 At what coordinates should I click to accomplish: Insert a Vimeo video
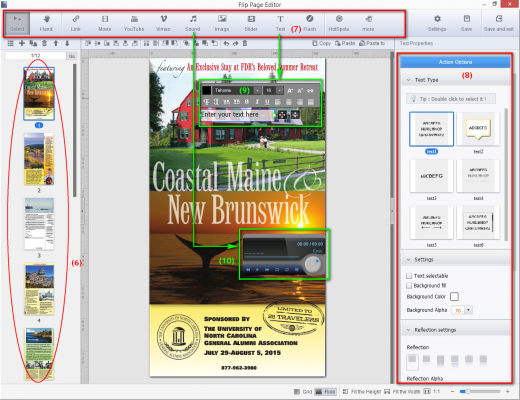coord(163,23)
